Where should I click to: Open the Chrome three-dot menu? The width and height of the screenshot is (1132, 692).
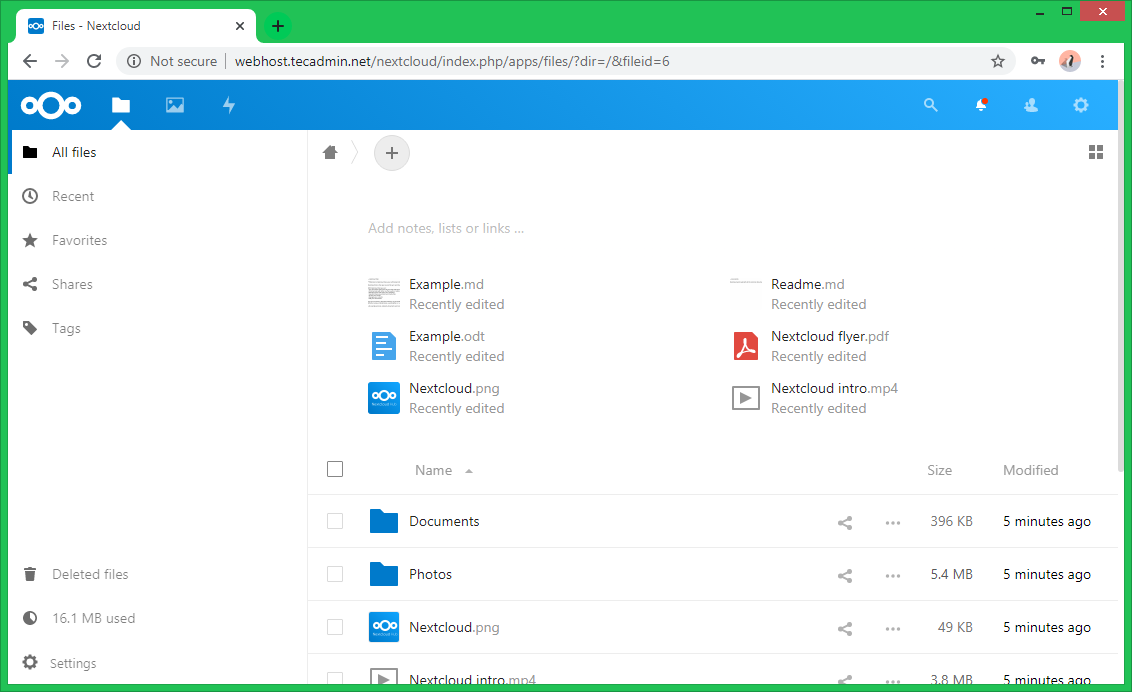pos(1102,61)
